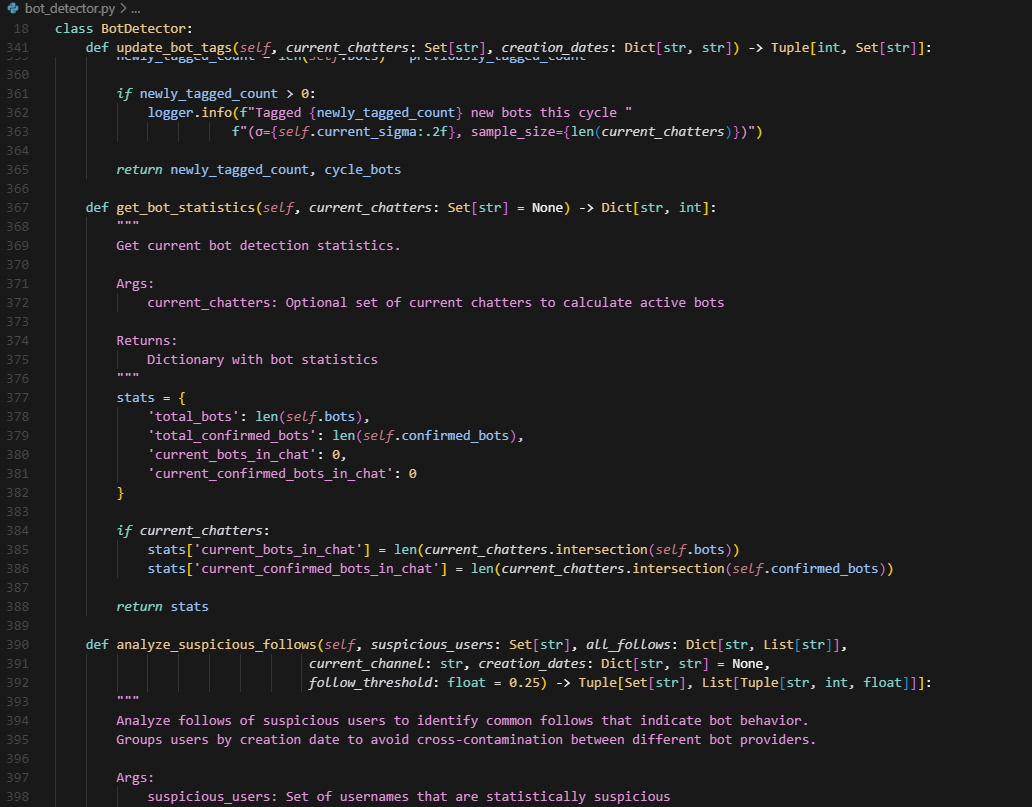Click the 'total_bots' dictionary key
This screenshot has width=1032, height=807.
tap(194, 417)
